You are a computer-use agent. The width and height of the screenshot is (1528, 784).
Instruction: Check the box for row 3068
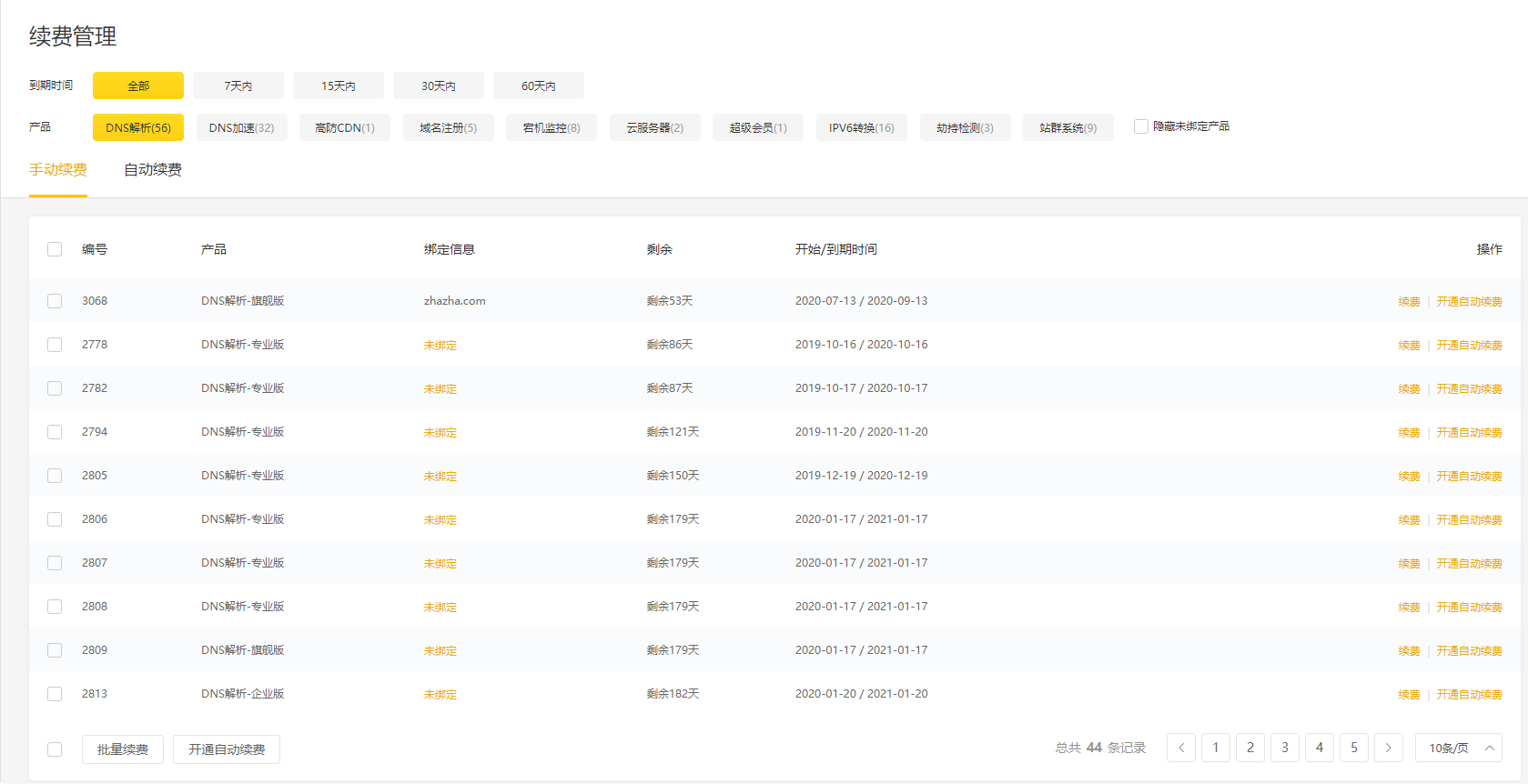point(55,301)
